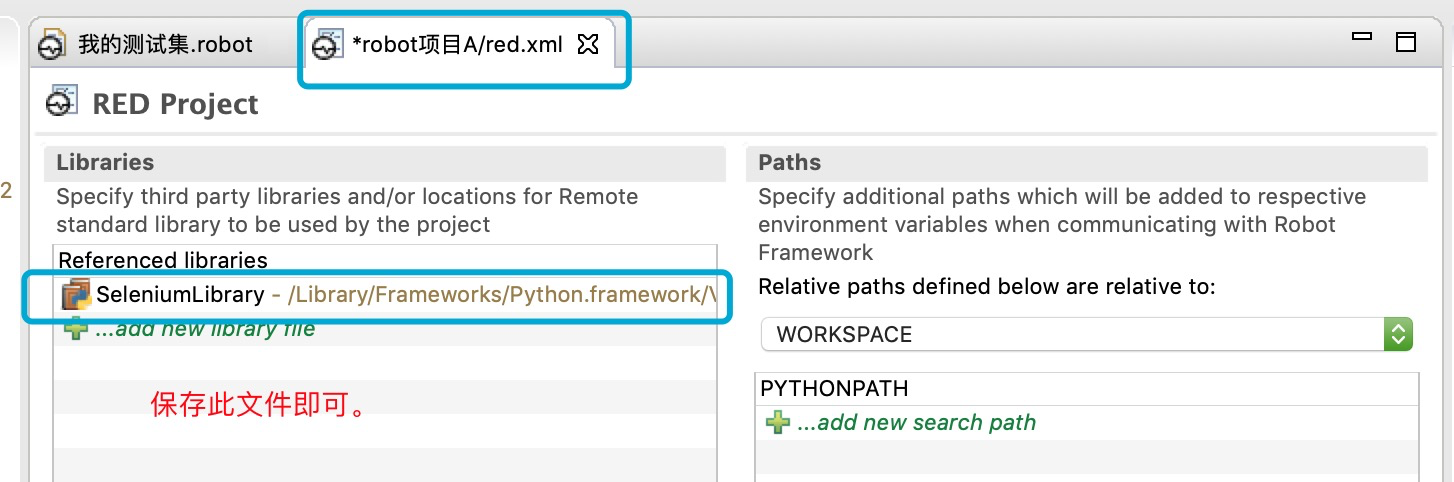Click the green plus beside add new library file
Screen dimensions: 1454x482
tap(76, 328)
